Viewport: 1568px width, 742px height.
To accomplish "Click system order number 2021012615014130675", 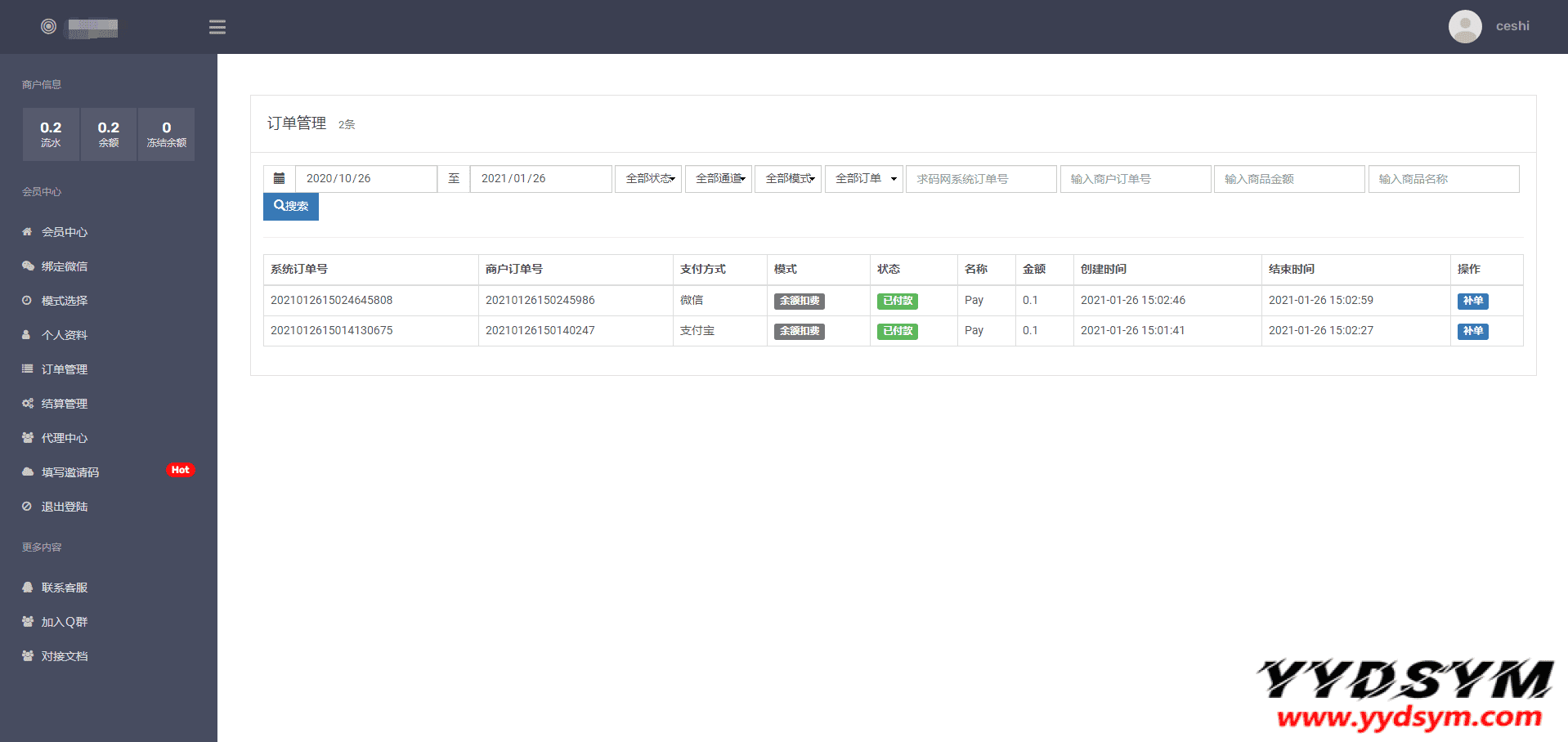I will [332, 331].
